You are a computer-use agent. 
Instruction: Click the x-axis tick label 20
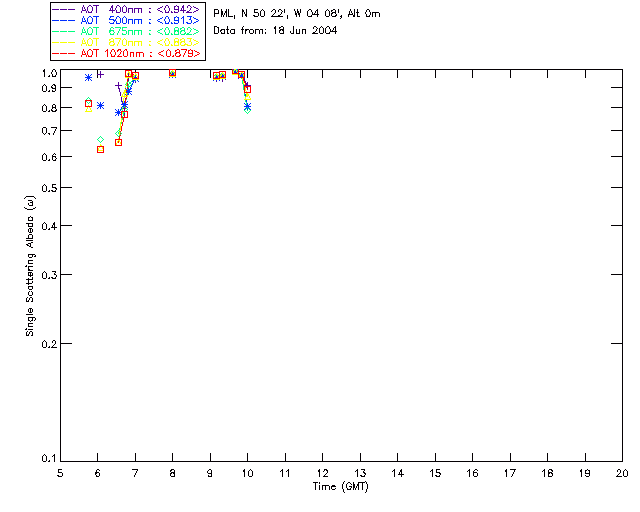[622, 472]
